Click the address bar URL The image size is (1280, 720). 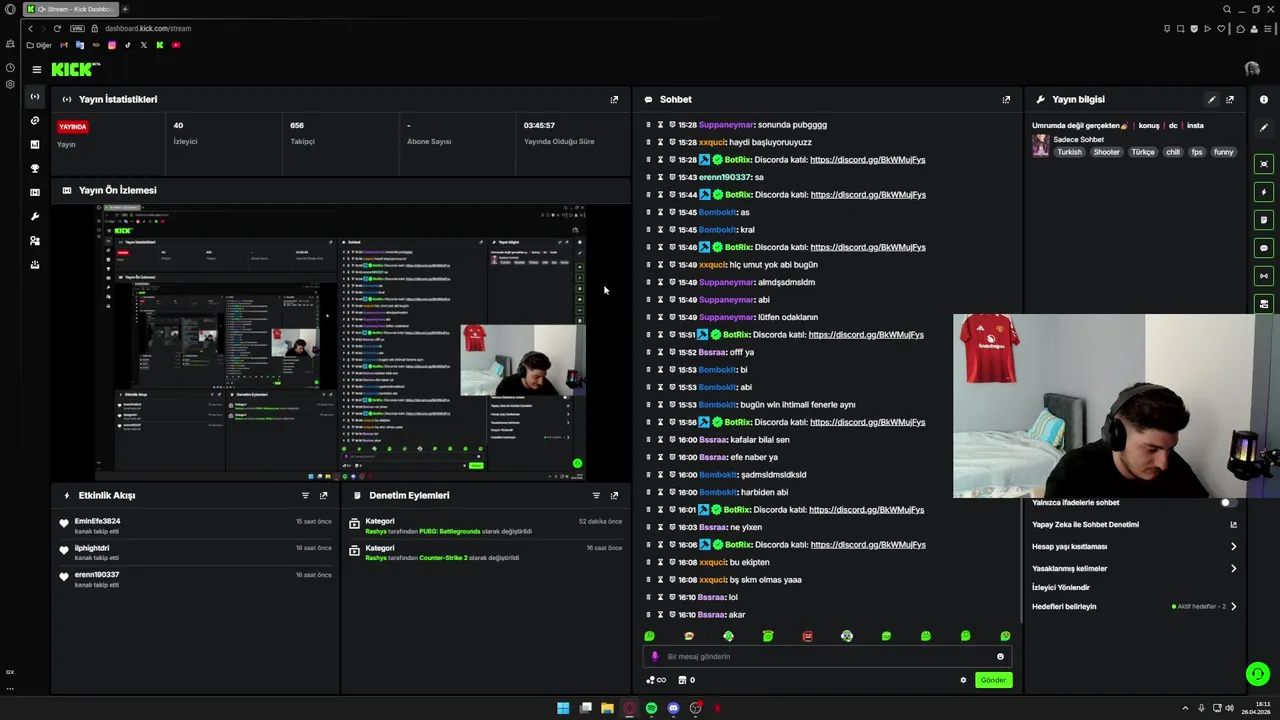coord(148,28)
